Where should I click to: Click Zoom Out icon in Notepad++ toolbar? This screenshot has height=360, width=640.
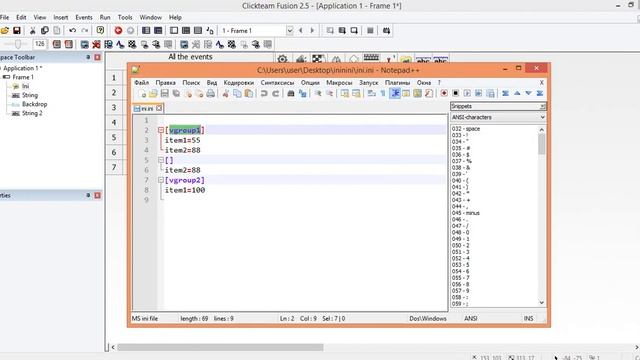point(329,94)
